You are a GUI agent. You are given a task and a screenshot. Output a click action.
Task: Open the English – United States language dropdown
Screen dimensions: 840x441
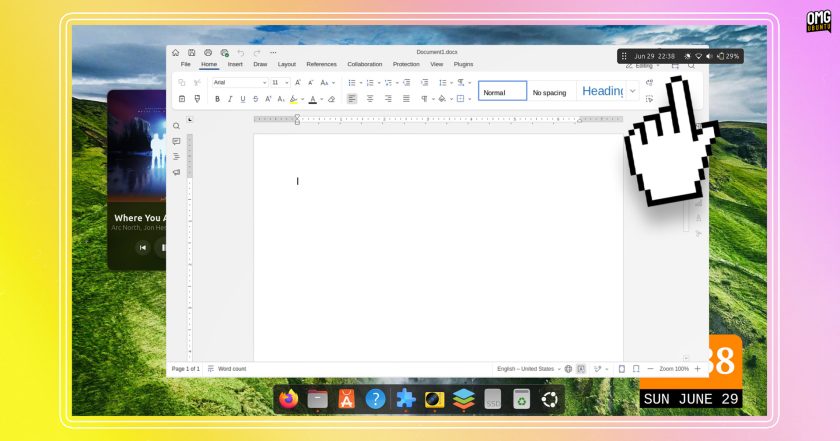click(x=528, y=369)
